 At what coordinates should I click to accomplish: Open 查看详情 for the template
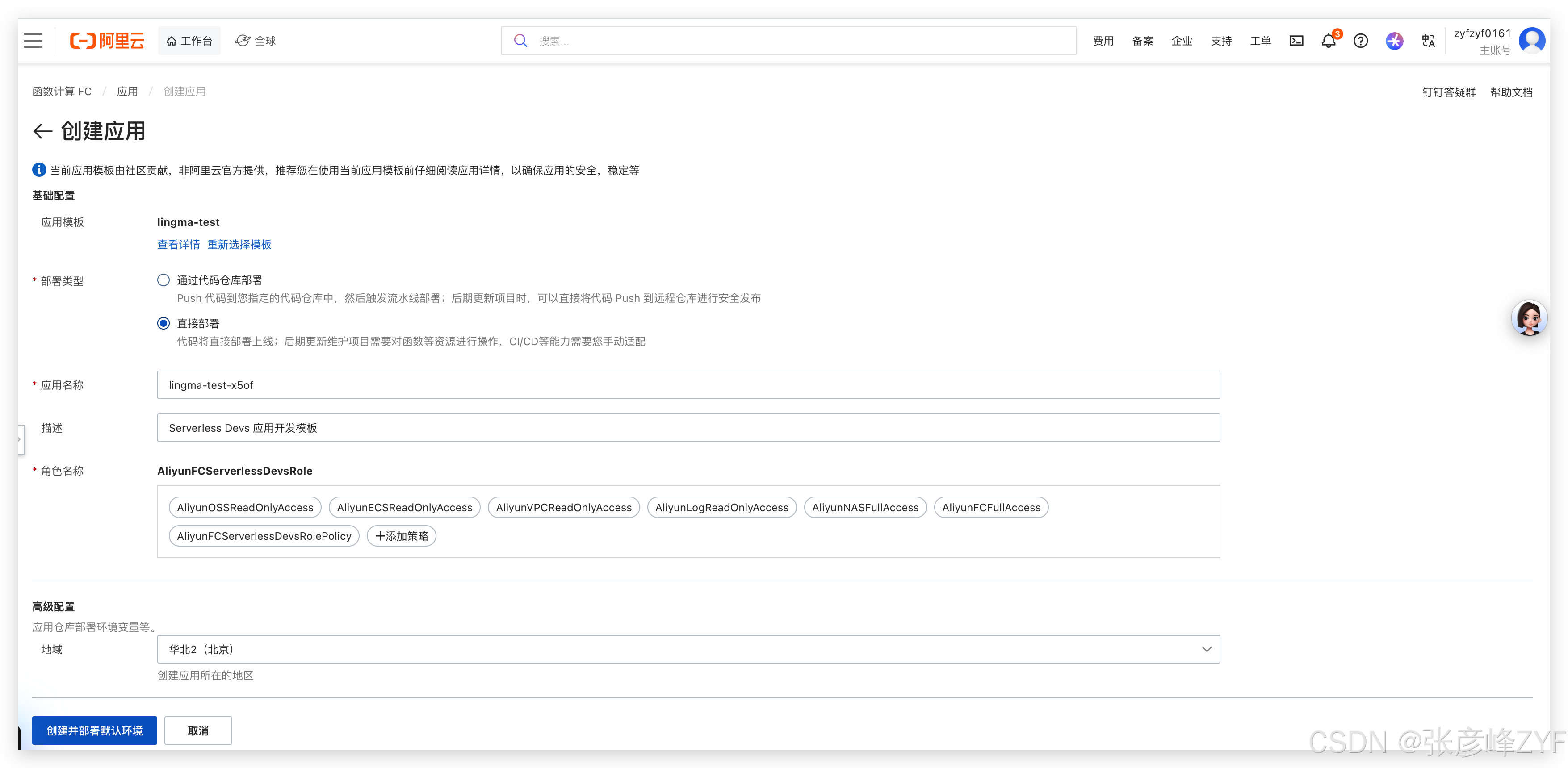(178, 245)
